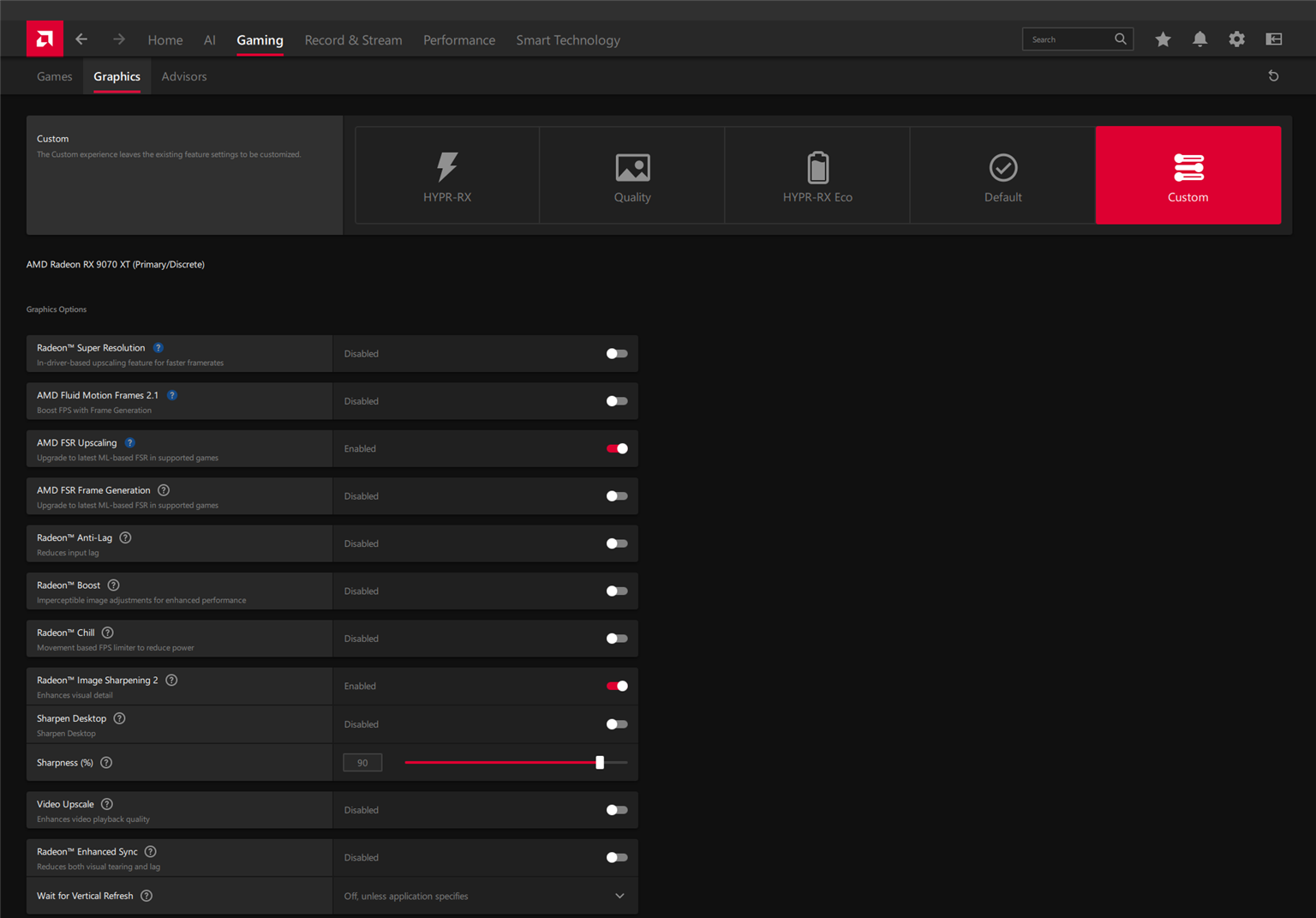Select the Default profile

click(1002, 176)
